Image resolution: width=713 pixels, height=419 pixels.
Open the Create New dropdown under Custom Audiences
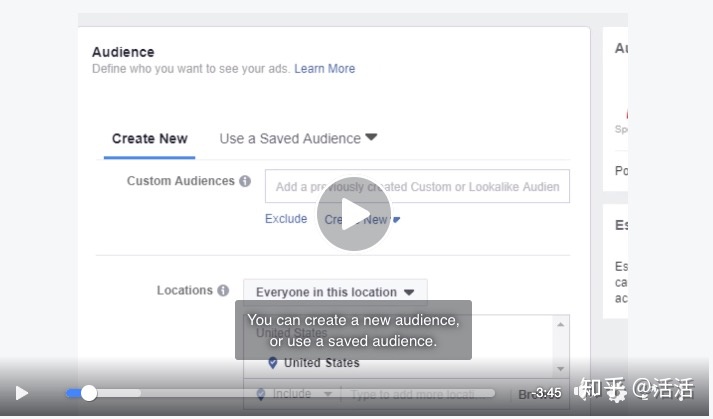tap(362, 220)
